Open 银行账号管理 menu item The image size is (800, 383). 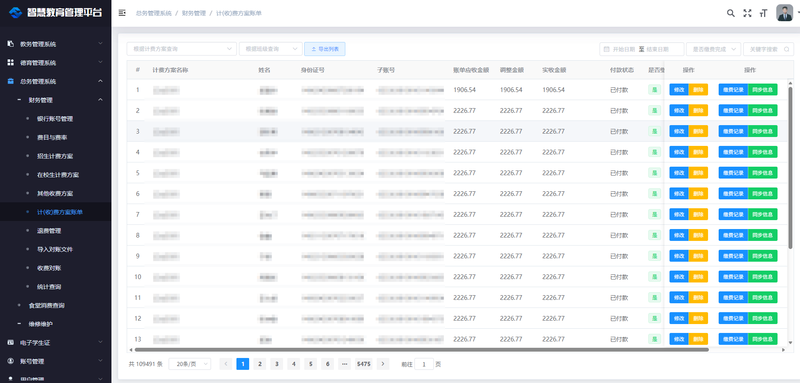pyautogui.click(x=55, y=119)
